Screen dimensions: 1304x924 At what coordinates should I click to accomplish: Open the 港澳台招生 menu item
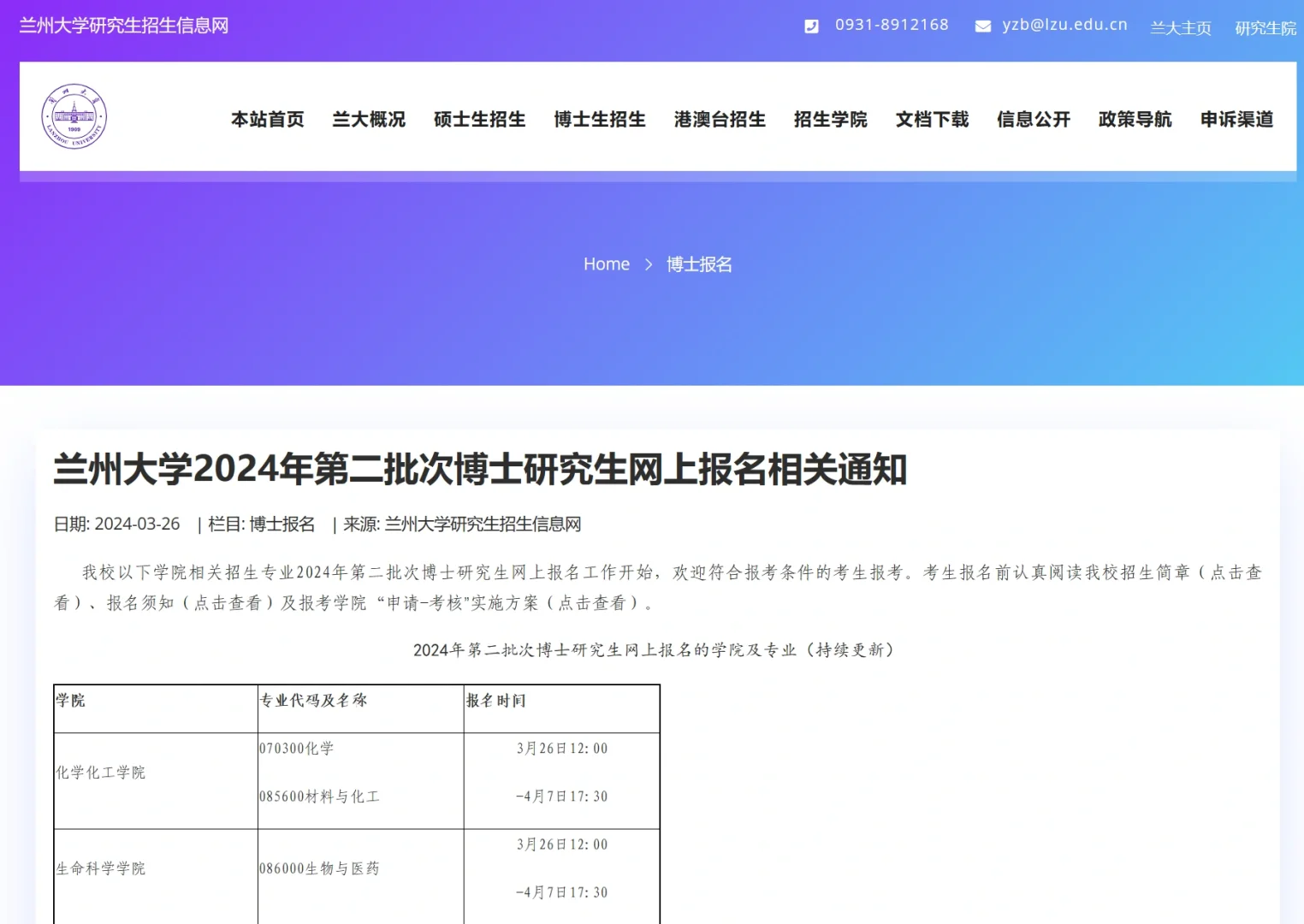720,119
